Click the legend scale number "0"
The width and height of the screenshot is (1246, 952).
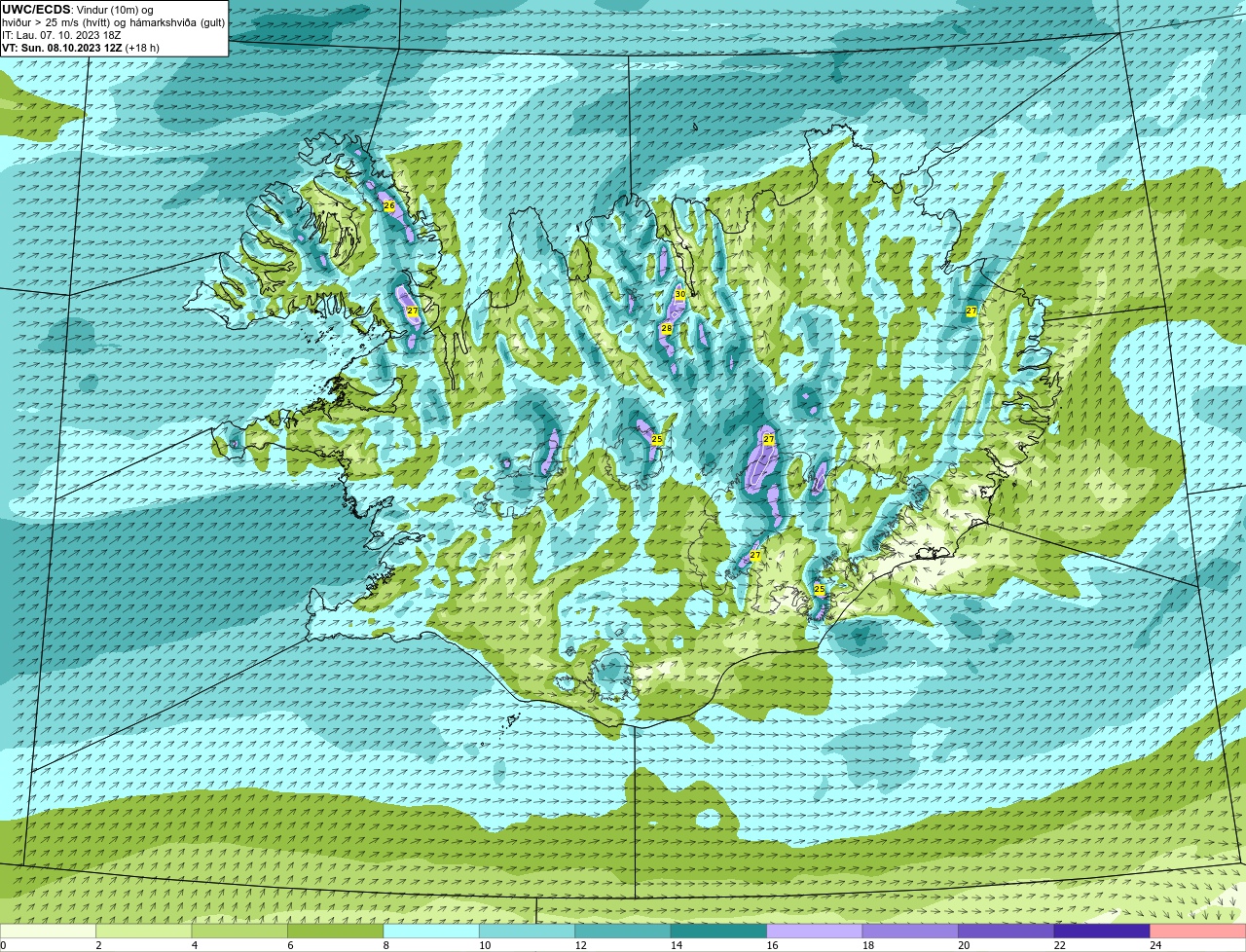coord(3,945)
